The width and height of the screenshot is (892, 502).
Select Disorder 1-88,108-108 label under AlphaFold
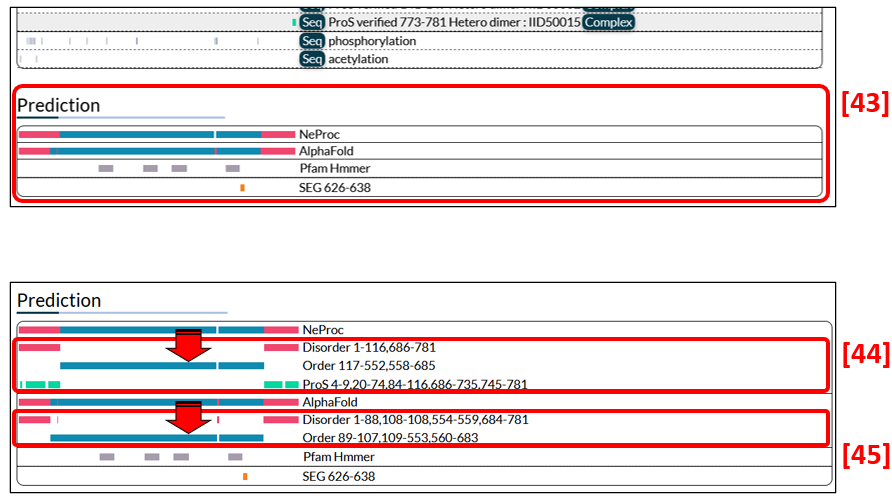[x=415, y=420]
